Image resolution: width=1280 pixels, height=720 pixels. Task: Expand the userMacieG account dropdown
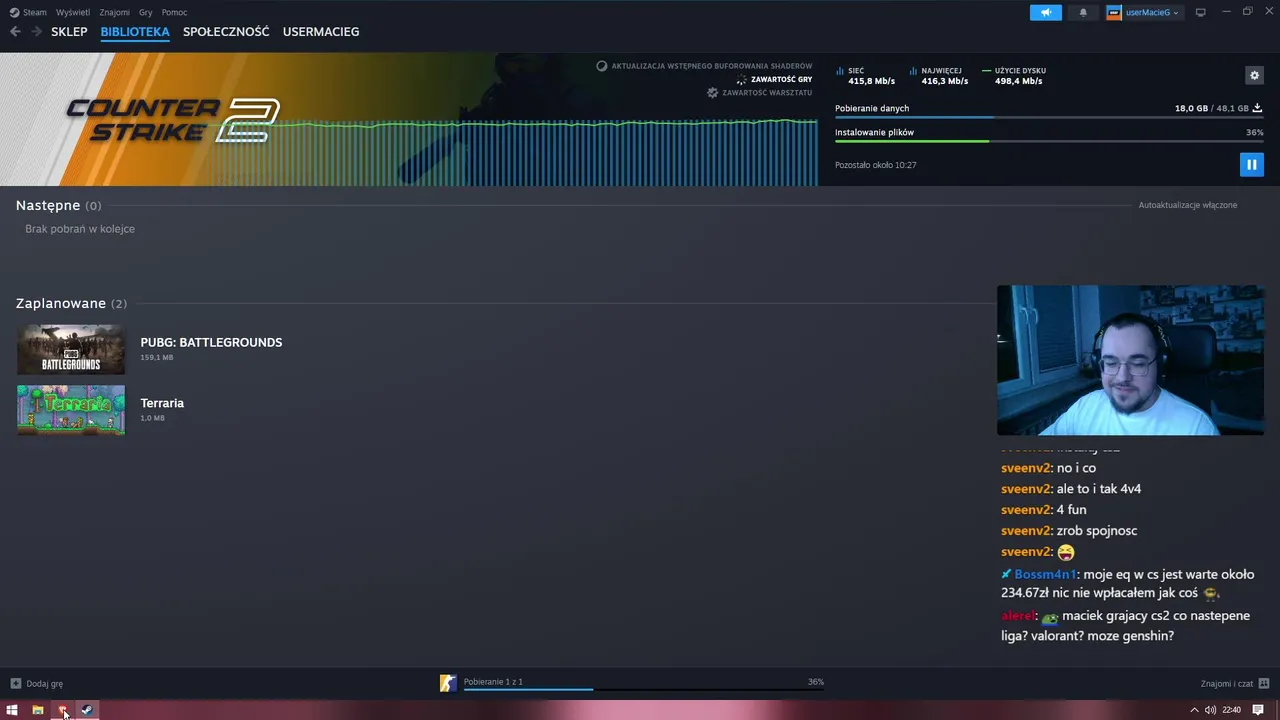pyautogui.click(x=1153, y=12)
